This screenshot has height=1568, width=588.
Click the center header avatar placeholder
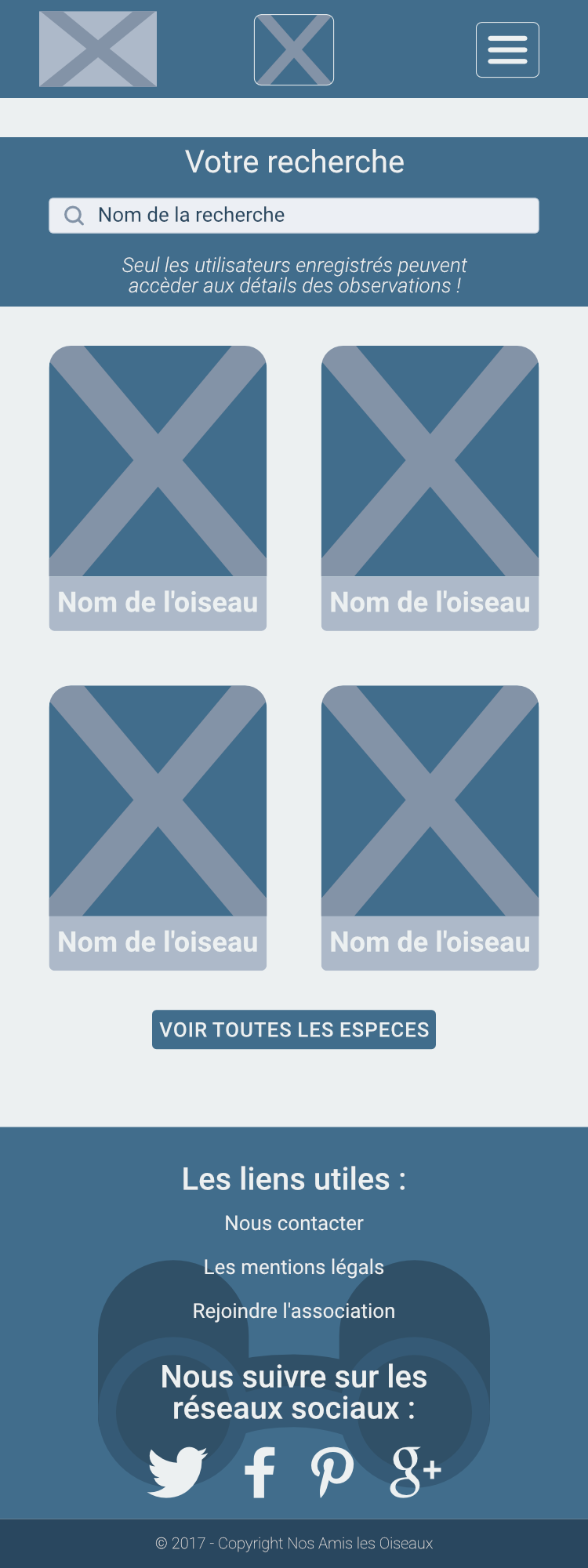(294, 49)
